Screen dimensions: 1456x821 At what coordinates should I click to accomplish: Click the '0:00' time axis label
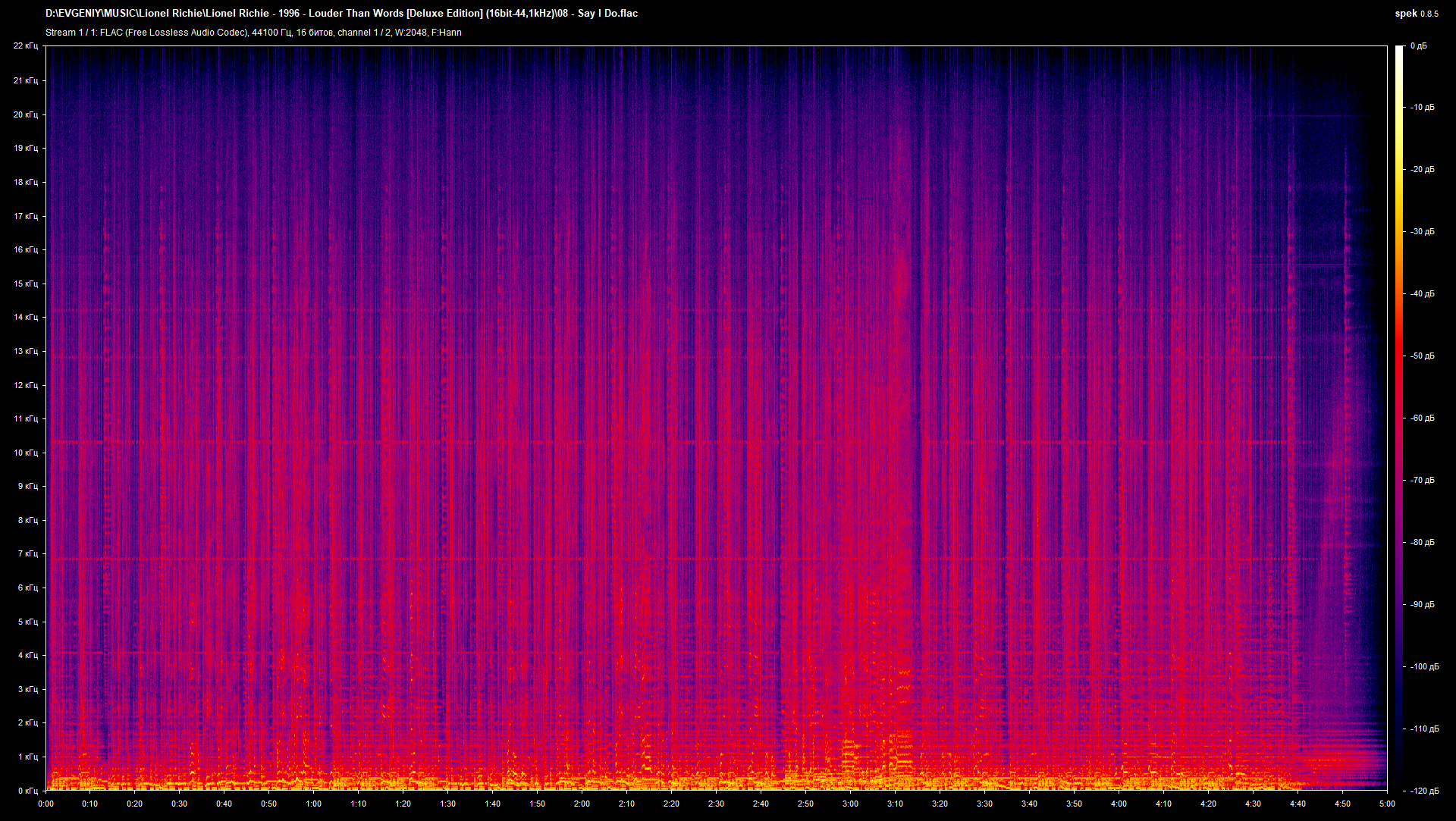45,804
